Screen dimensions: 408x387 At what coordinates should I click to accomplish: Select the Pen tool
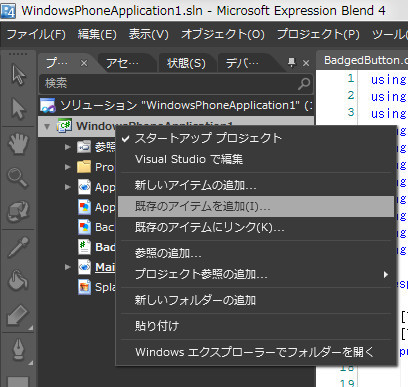[18, 350]
